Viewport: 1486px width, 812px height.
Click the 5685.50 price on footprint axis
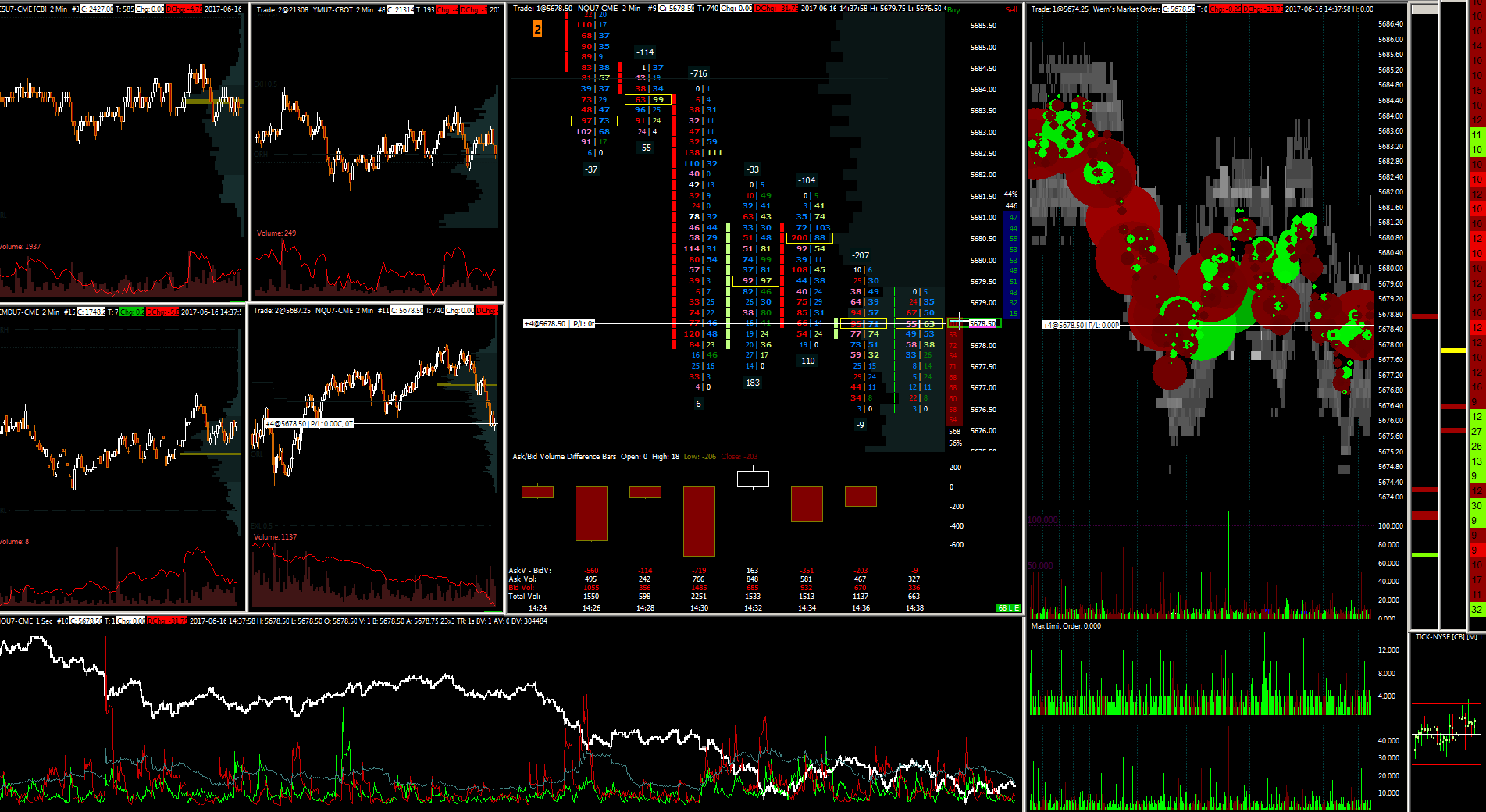983,26
